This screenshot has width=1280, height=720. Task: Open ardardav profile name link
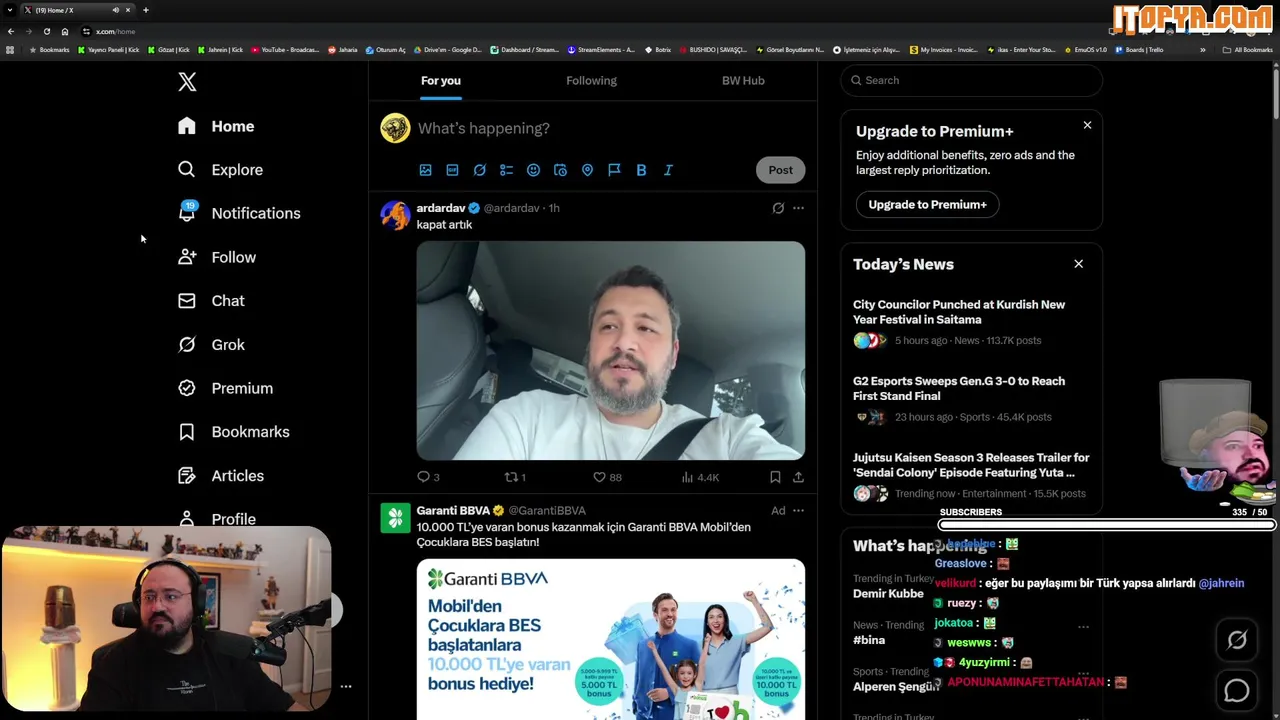[x=441, y=208]
